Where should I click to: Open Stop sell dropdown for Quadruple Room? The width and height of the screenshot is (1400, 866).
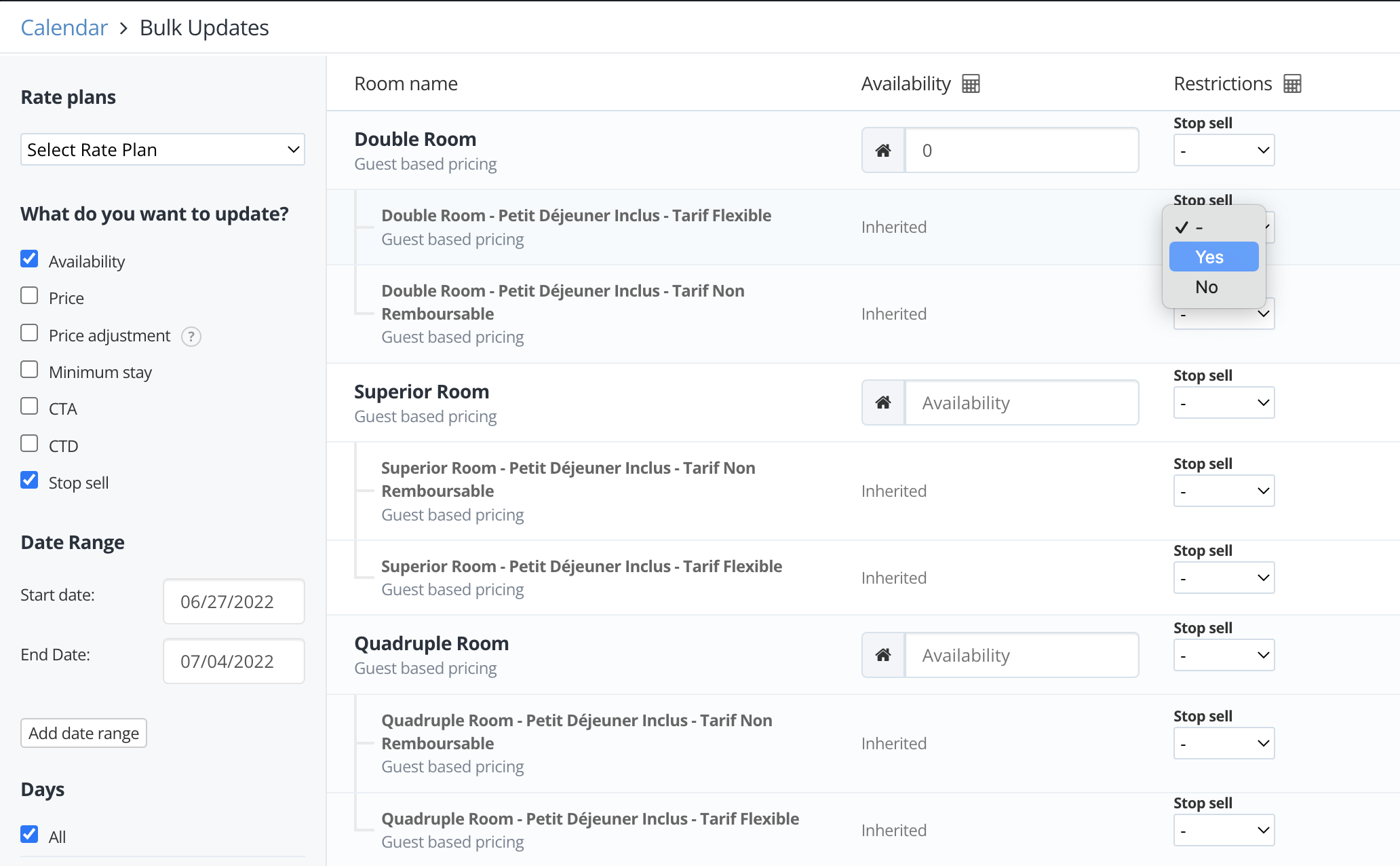point(1224,656)
